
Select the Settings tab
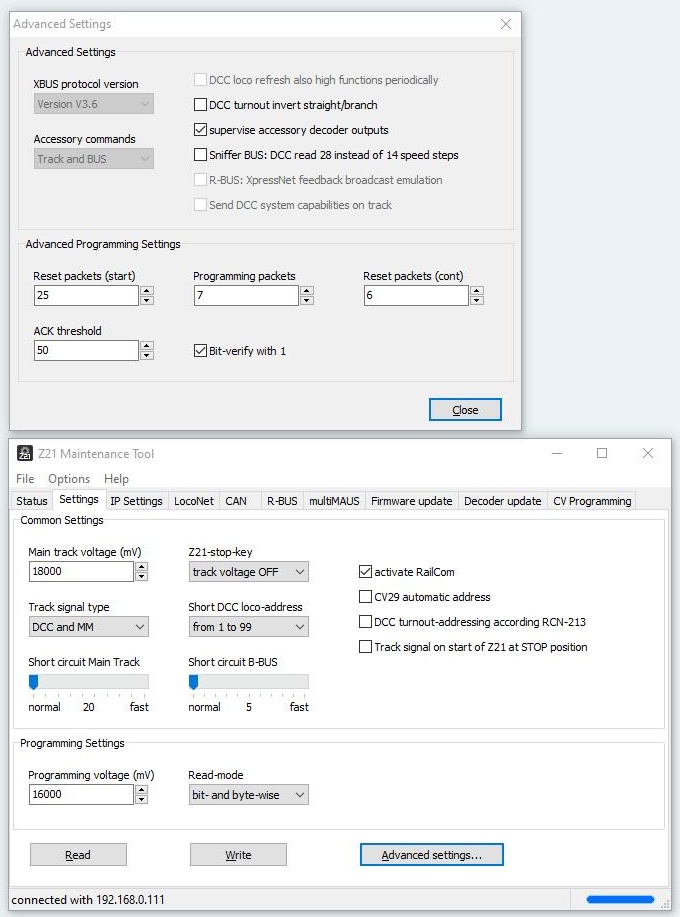(x=79, y=499)
